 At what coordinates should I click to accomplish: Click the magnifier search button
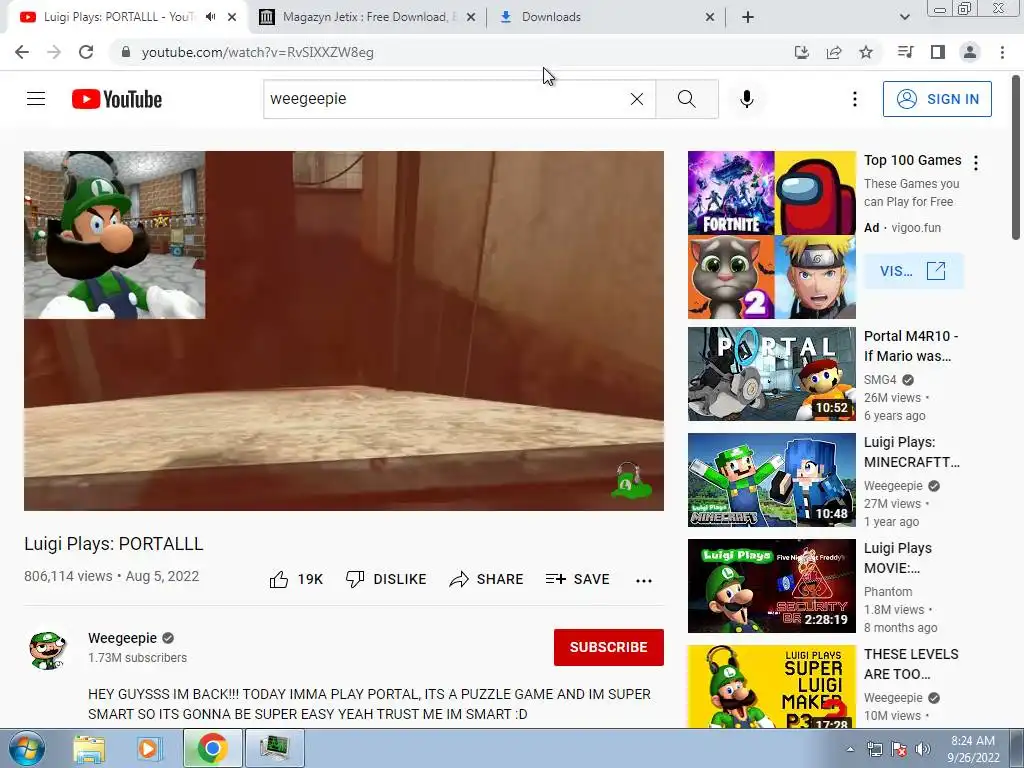[x=686, y=99]
